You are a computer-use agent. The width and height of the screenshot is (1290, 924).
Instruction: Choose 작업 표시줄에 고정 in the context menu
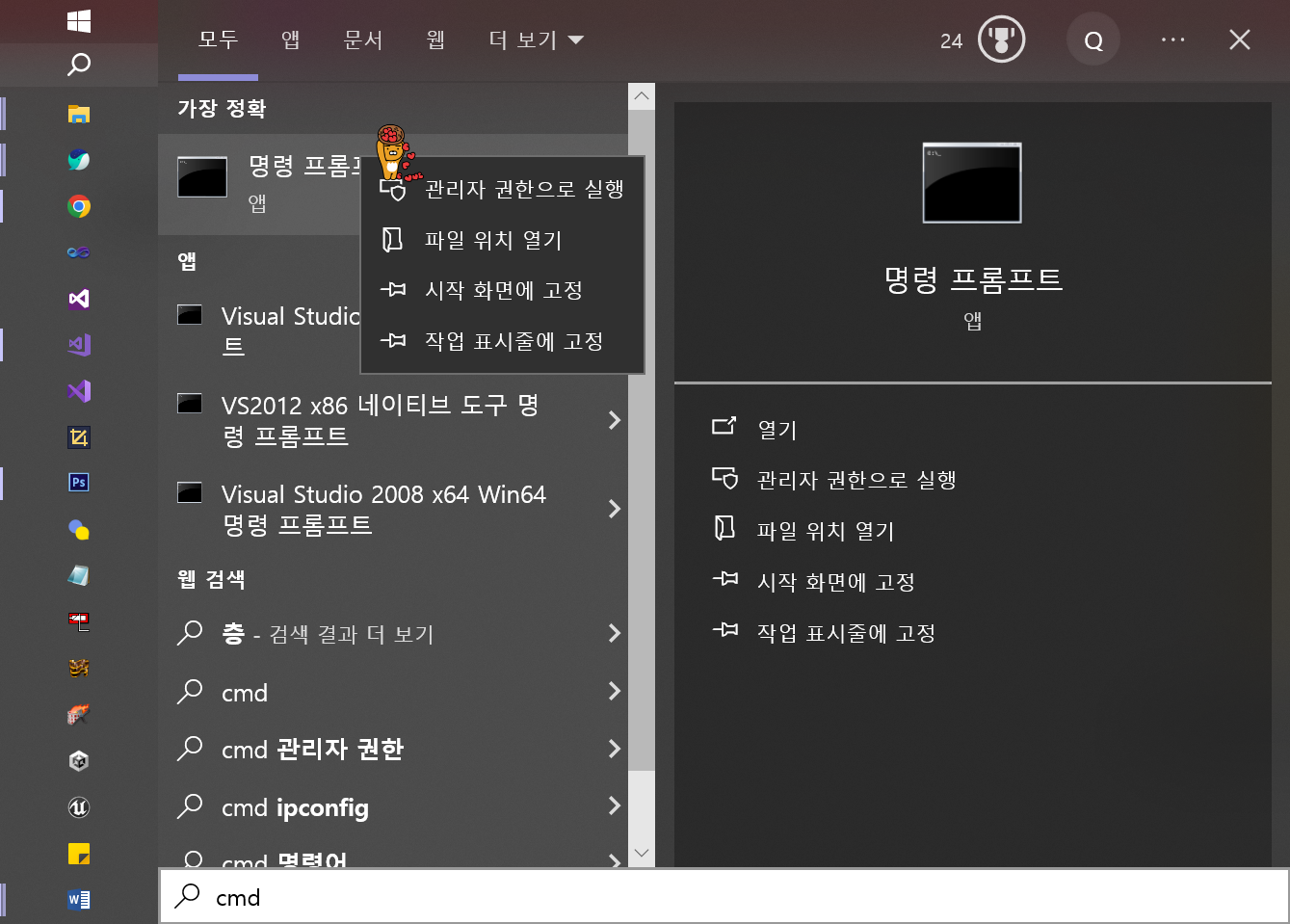(x=502, y=341)
